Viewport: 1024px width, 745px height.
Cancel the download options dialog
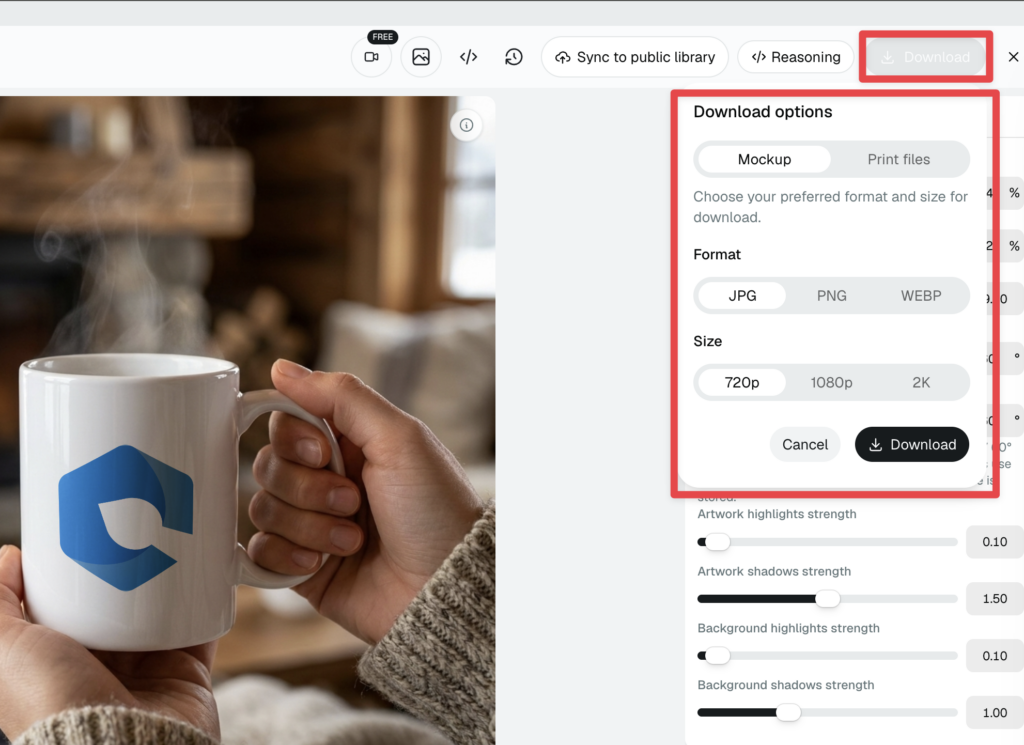coord(805,445)
